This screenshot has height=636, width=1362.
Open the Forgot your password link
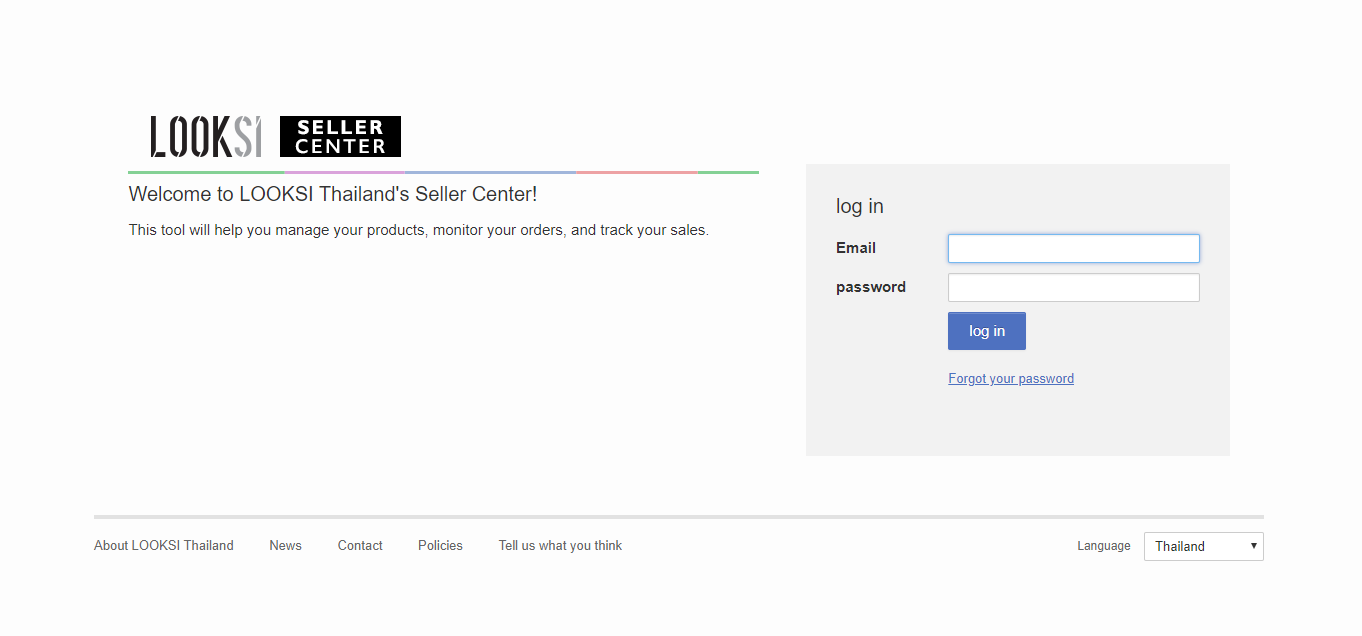(1011, 378)
